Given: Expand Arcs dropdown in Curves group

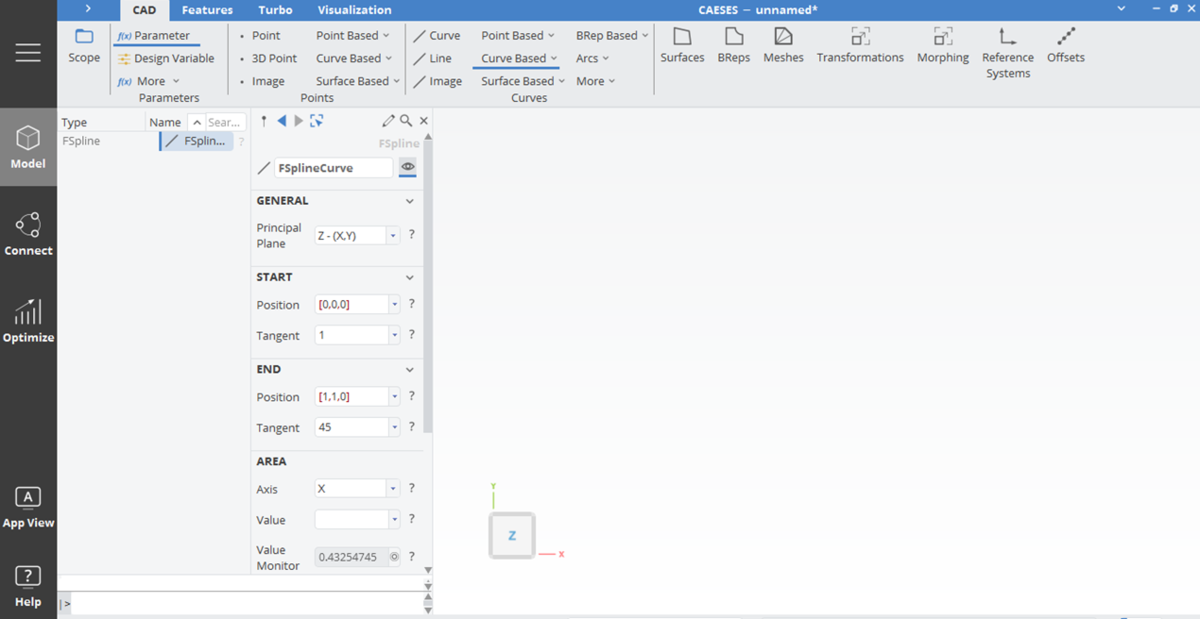Looking at the screenshot, I should tap(592, 58).
